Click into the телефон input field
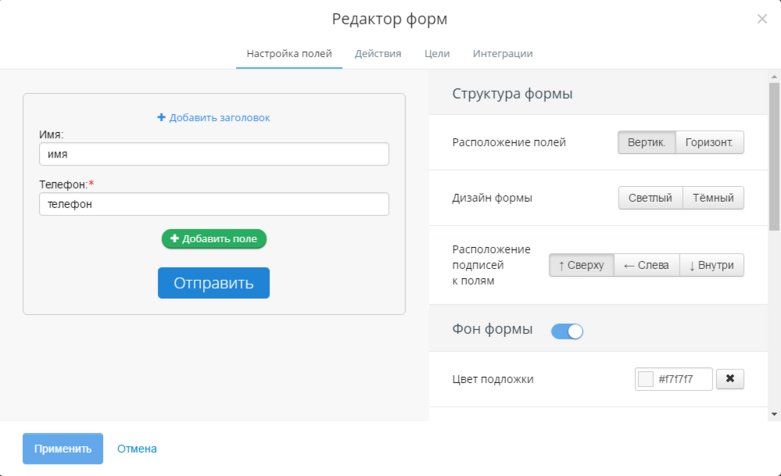This screenshot has width=781, height=476. (x=214, y=204)
